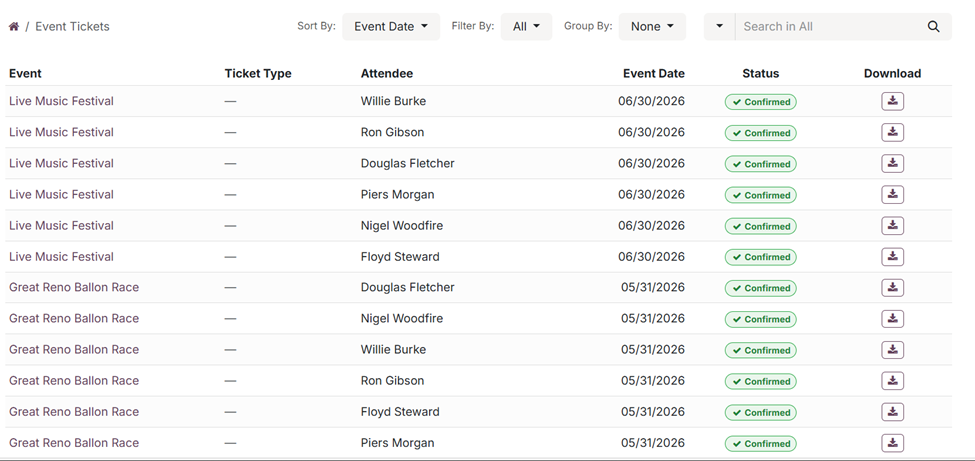This screenshot has height=461, width=975.
Task: Click the Event Tickets breadcrumb
Action: pos(72,27)
